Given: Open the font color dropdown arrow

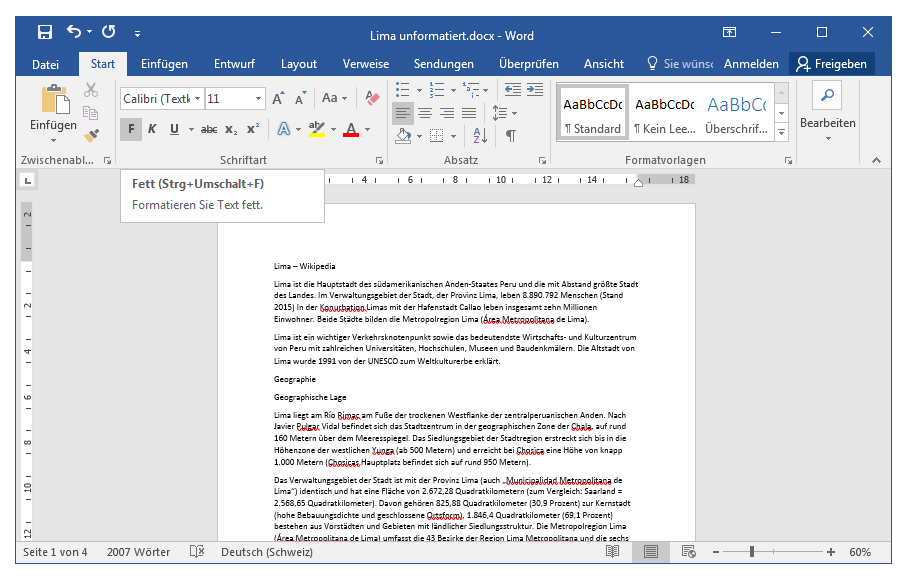Looking at the screenshot, I should pyautogui.click(x=367, y=130).
